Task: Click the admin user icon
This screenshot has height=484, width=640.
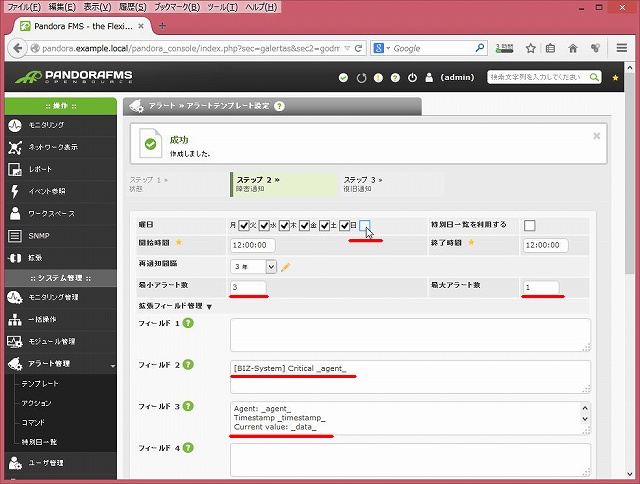Action: pos(429,78)
